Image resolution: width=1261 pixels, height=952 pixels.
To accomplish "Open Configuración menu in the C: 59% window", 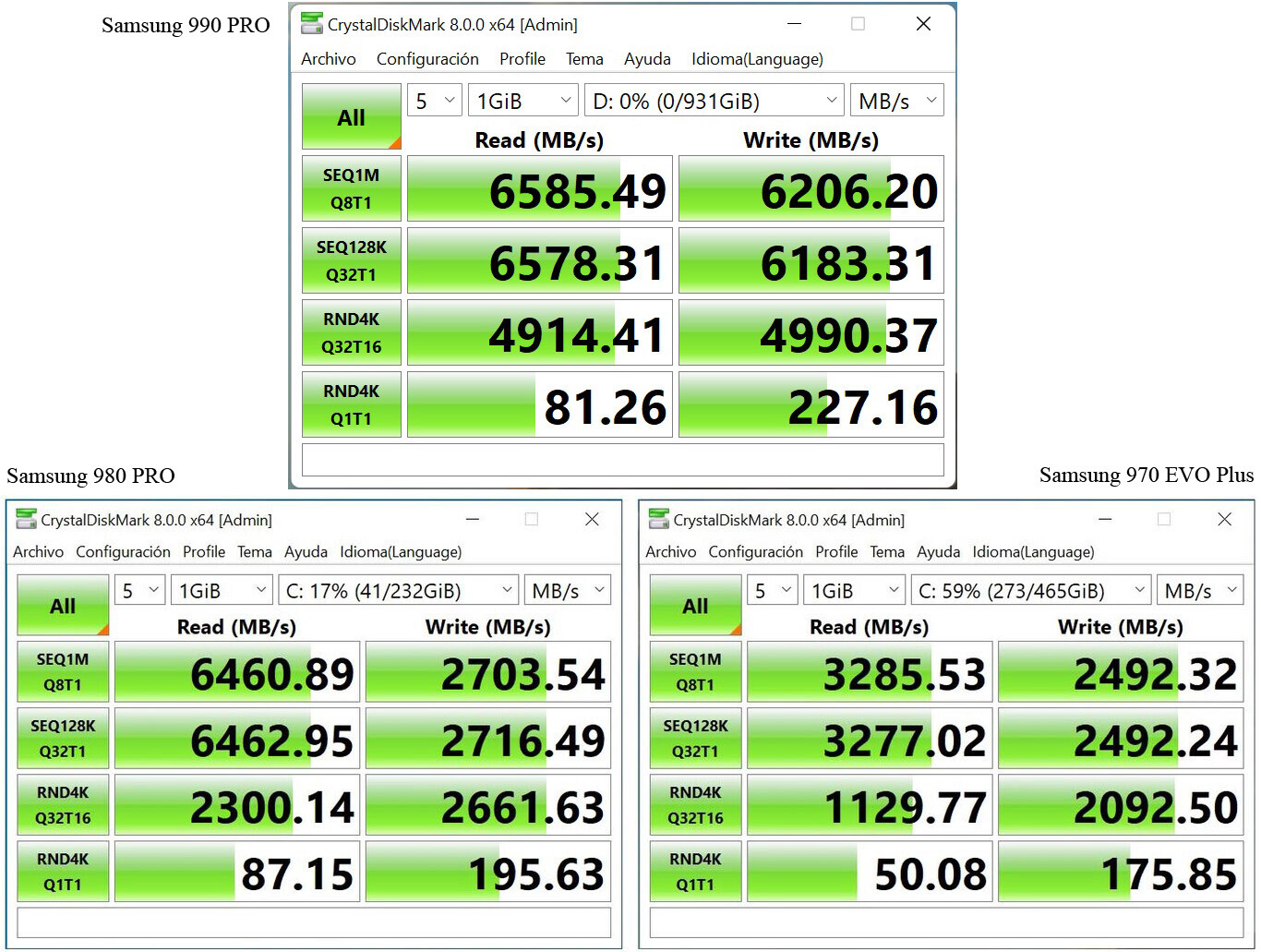I will 755,552.
